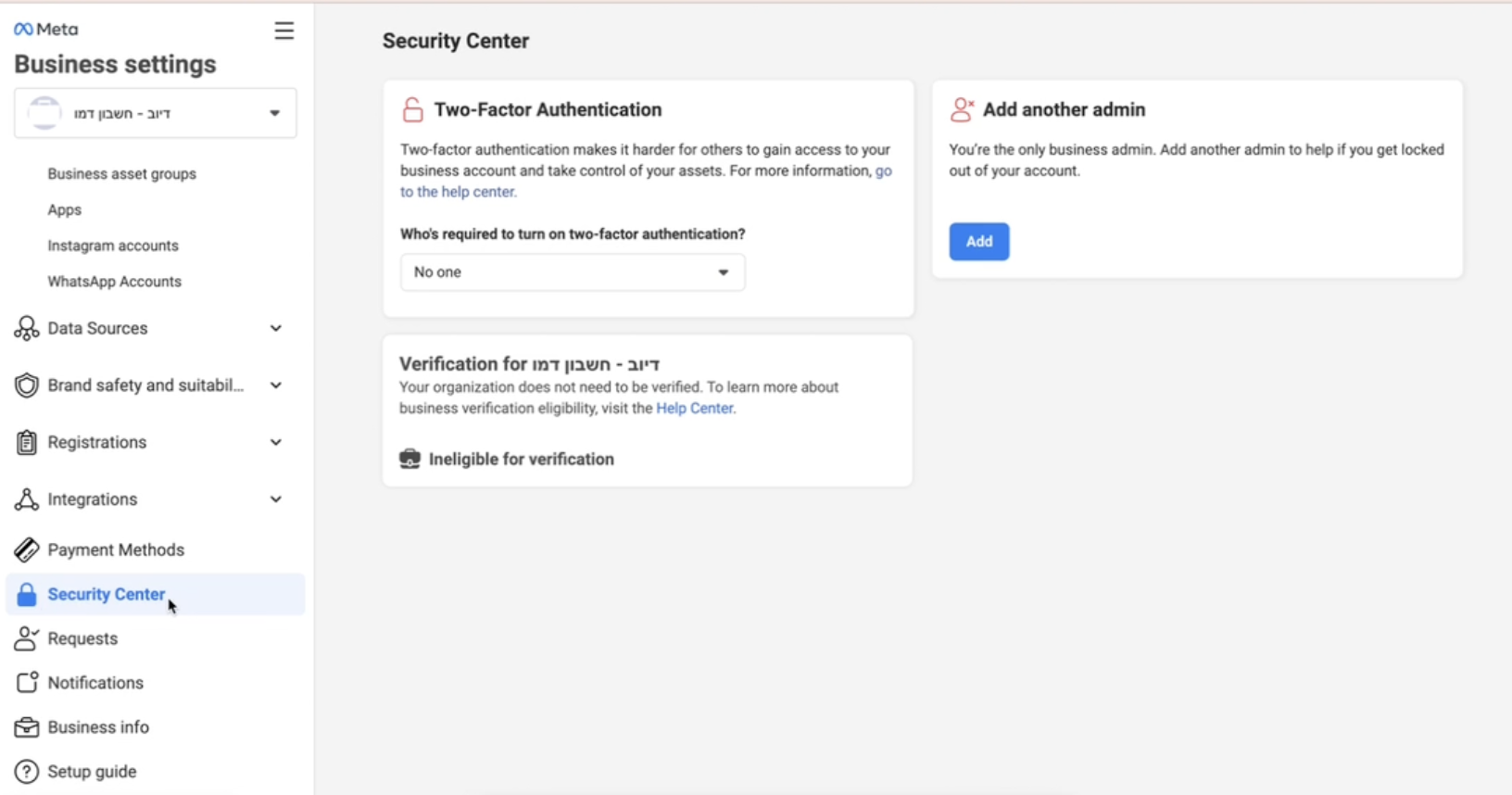The height and width of the screenshot is (795, 1512).
Task: Open Requests in the sidebar
Action: [x=82, y=638]
